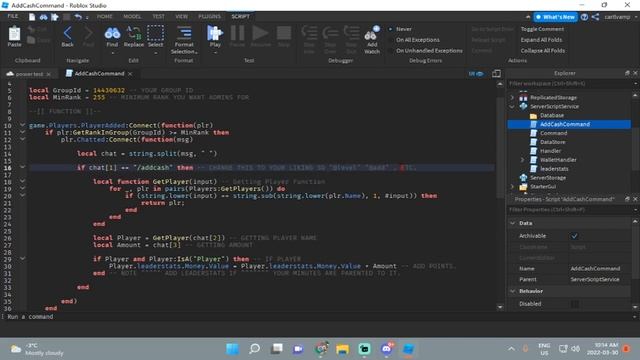Click the UI visibility toggle above the editor
Viewport: 640px width, 360px height.
pos(476,74)
